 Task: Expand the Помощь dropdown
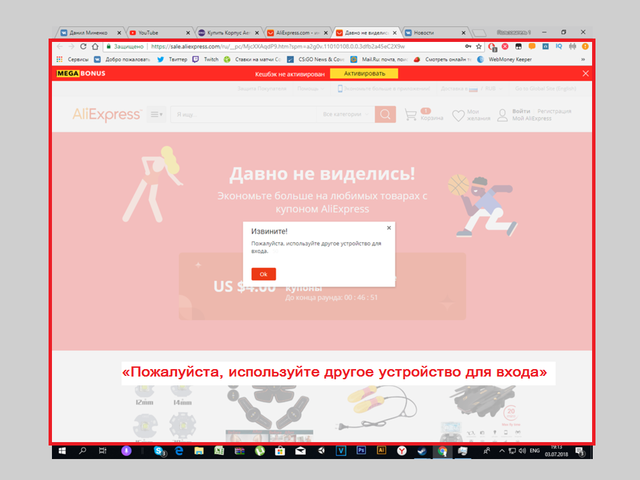pyautogui.click(x=310, y=89)
